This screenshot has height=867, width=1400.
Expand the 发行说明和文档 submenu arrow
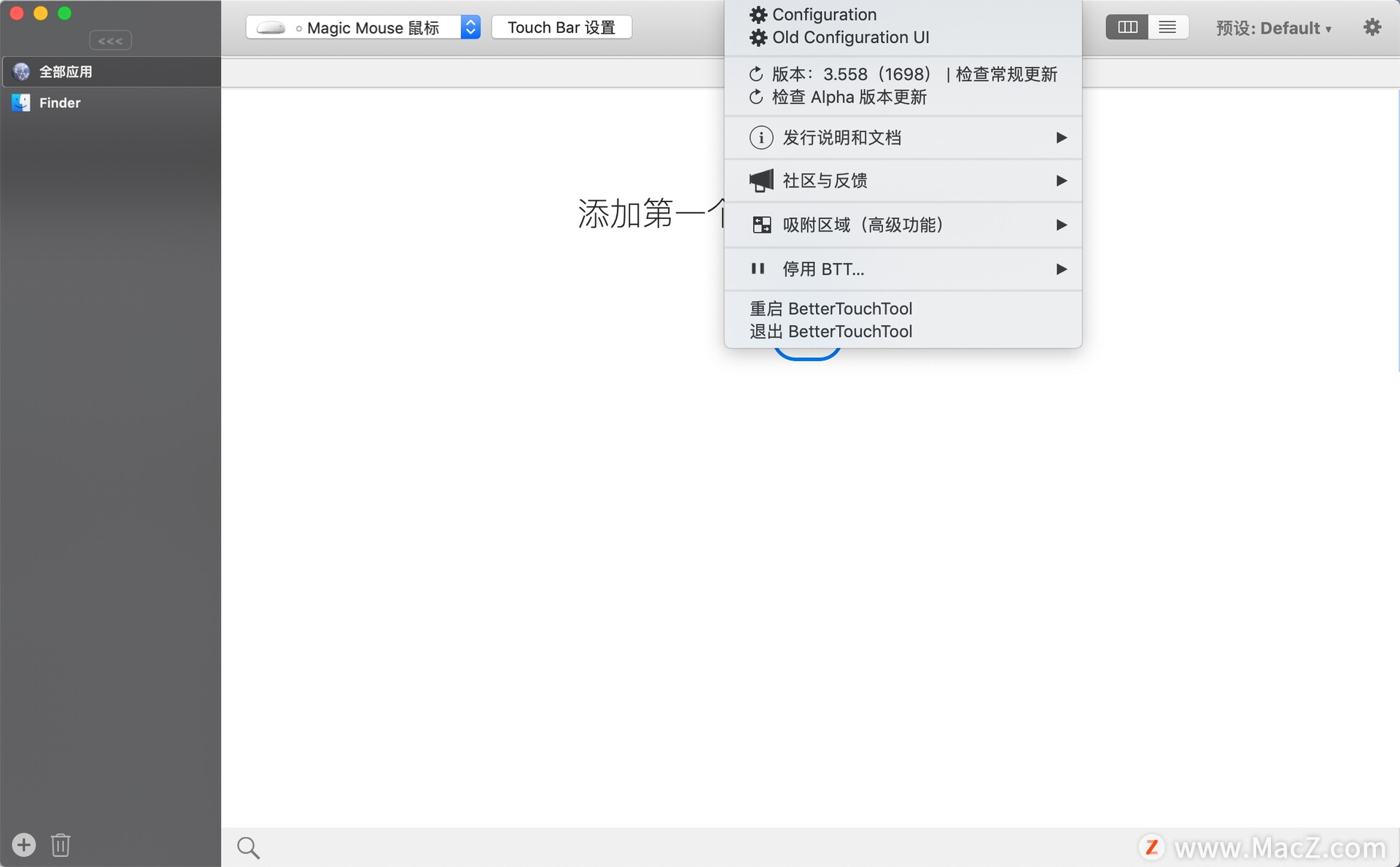(1060, 137)
